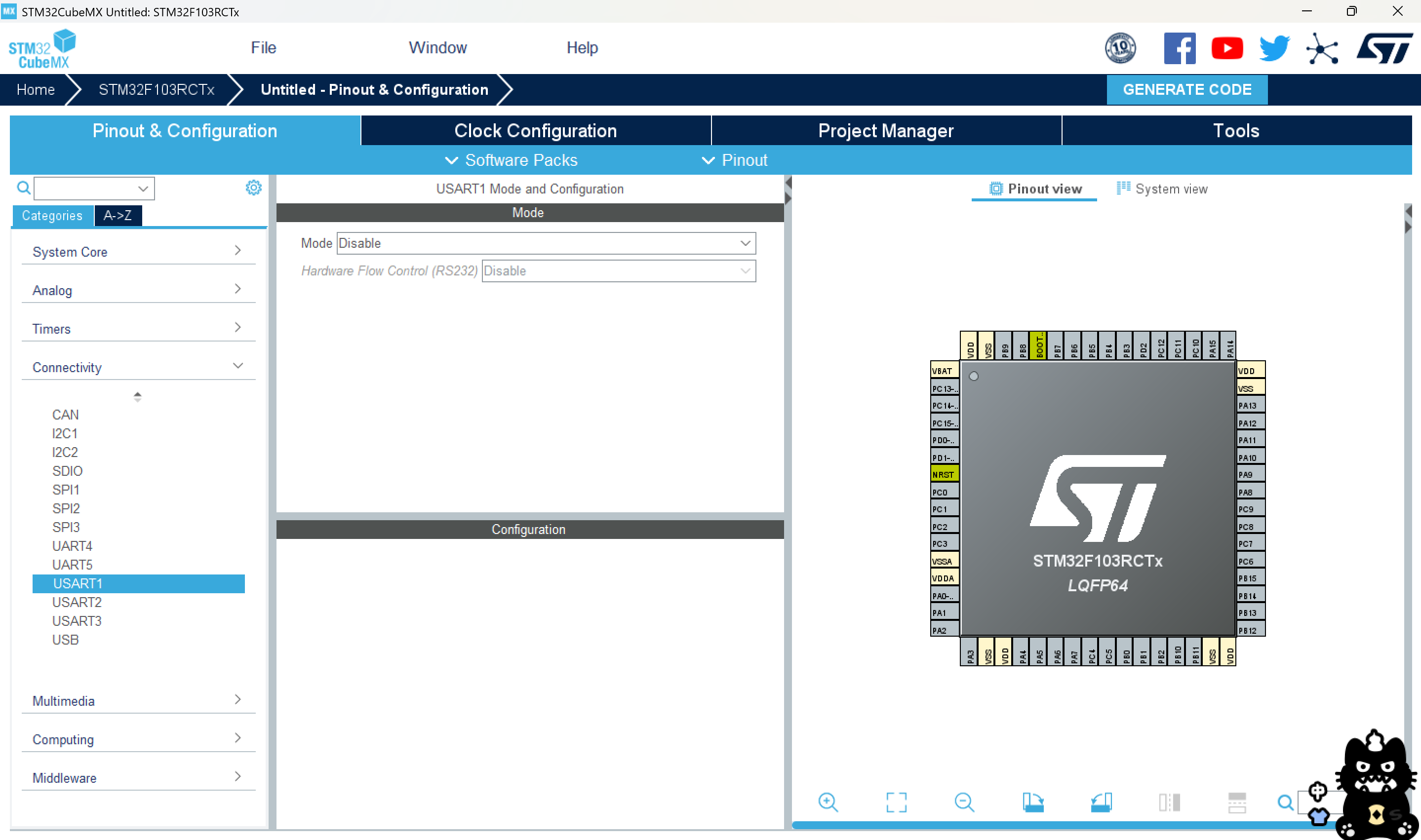
Task: Click the split layout view icon
Action: (1237, 802)
